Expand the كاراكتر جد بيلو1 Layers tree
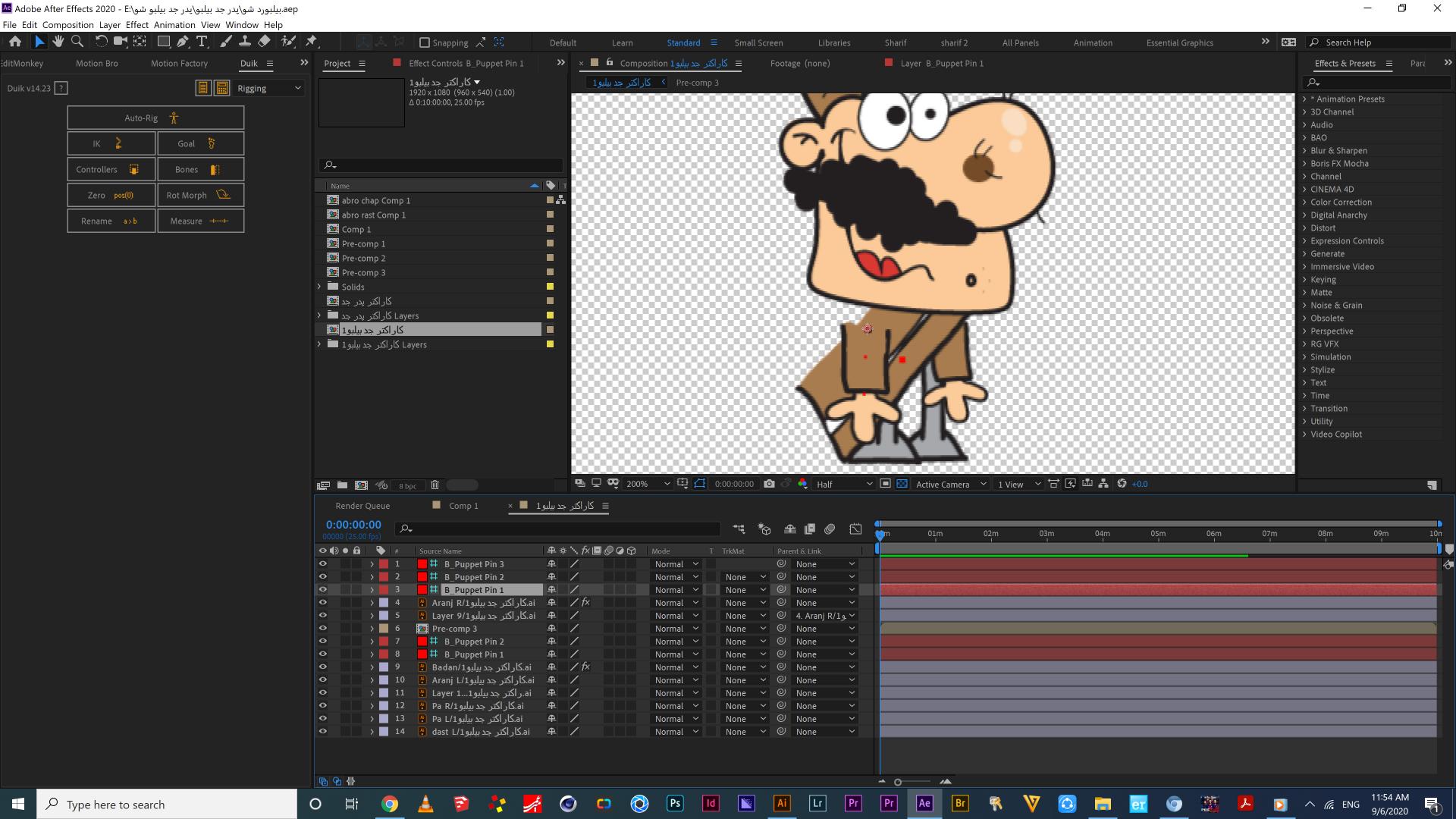The height and width of the screenshot is (819, 1456). coord(319,344)
